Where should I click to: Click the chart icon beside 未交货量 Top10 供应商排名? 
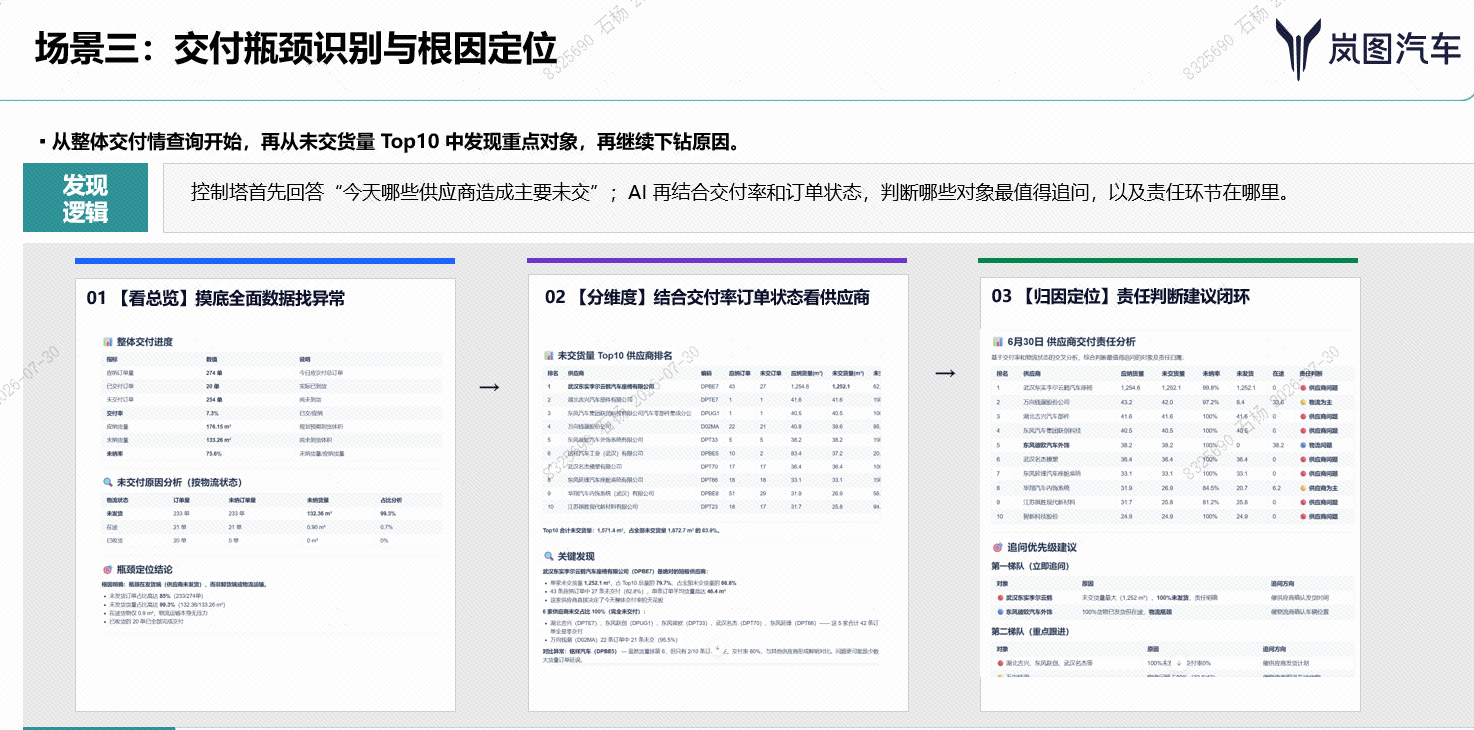(548, 355)
